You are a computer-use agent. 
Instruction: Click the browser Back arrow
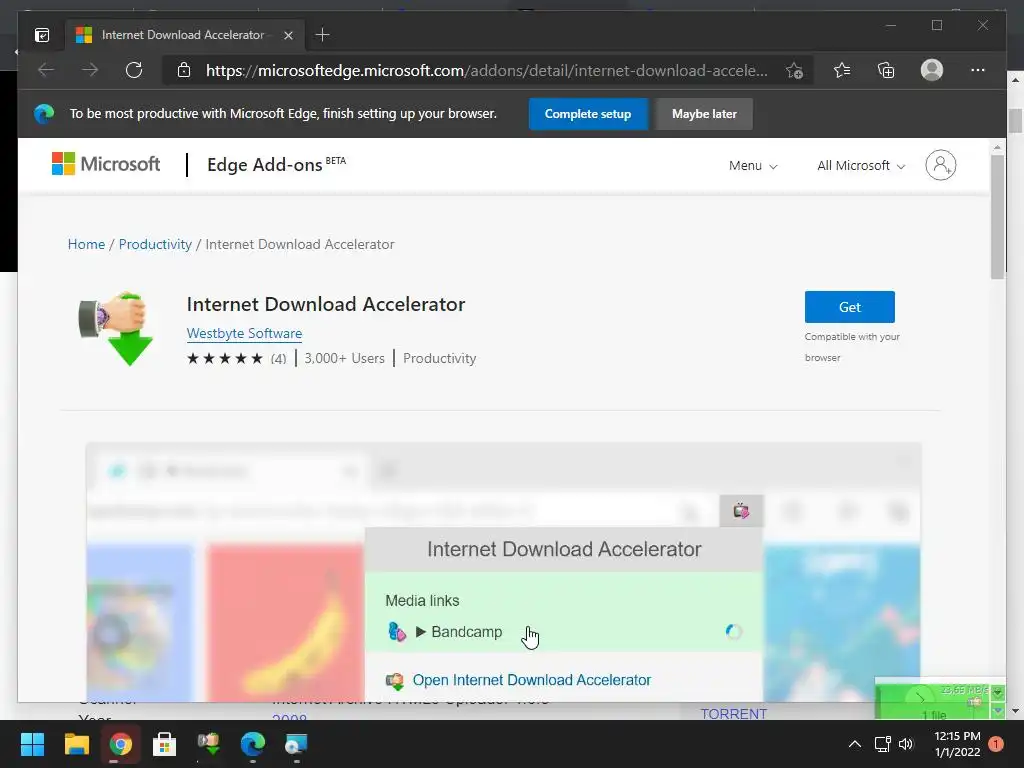(x=46, y=70)
